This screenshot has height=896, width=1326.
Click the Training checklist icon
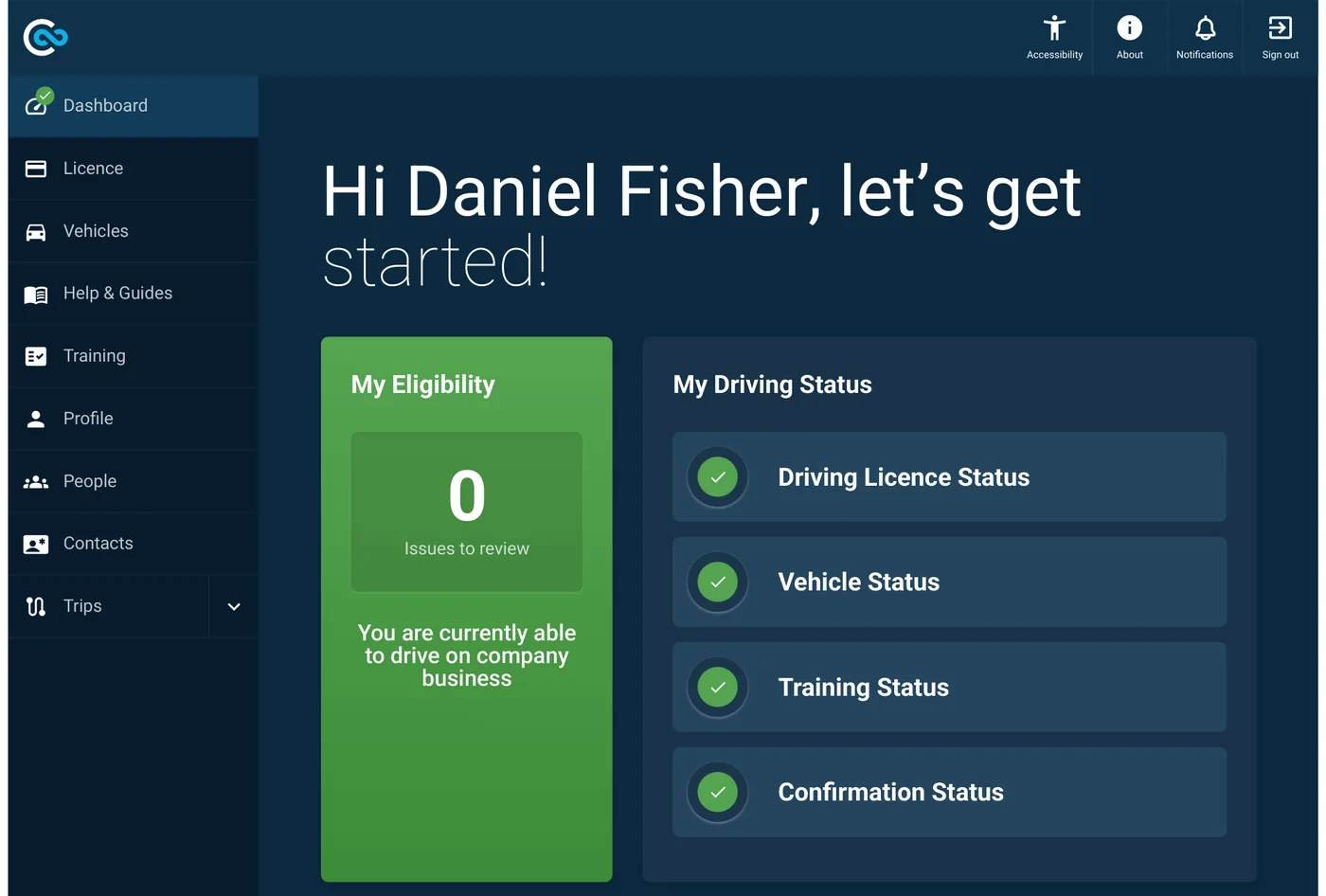[36, 356]
